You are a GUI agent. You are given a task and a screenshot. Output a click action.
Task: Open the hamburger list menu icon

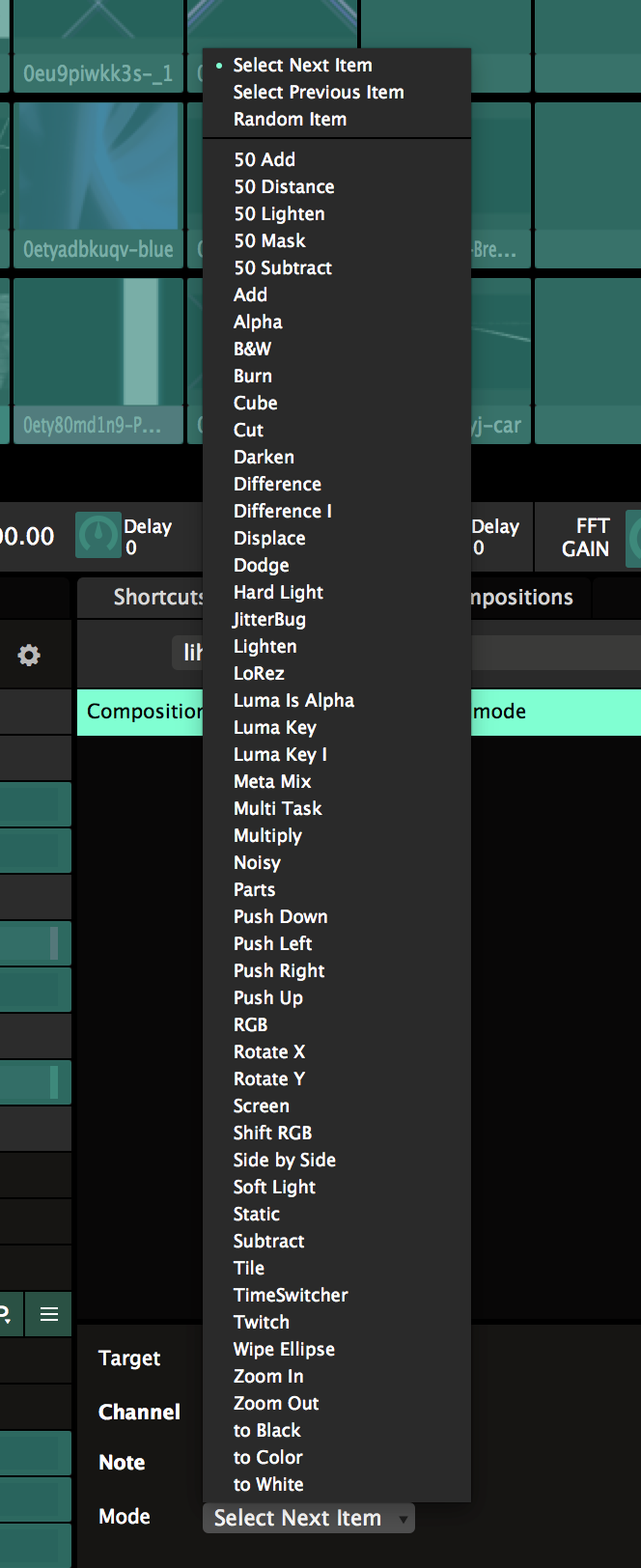click(49, 1314)
